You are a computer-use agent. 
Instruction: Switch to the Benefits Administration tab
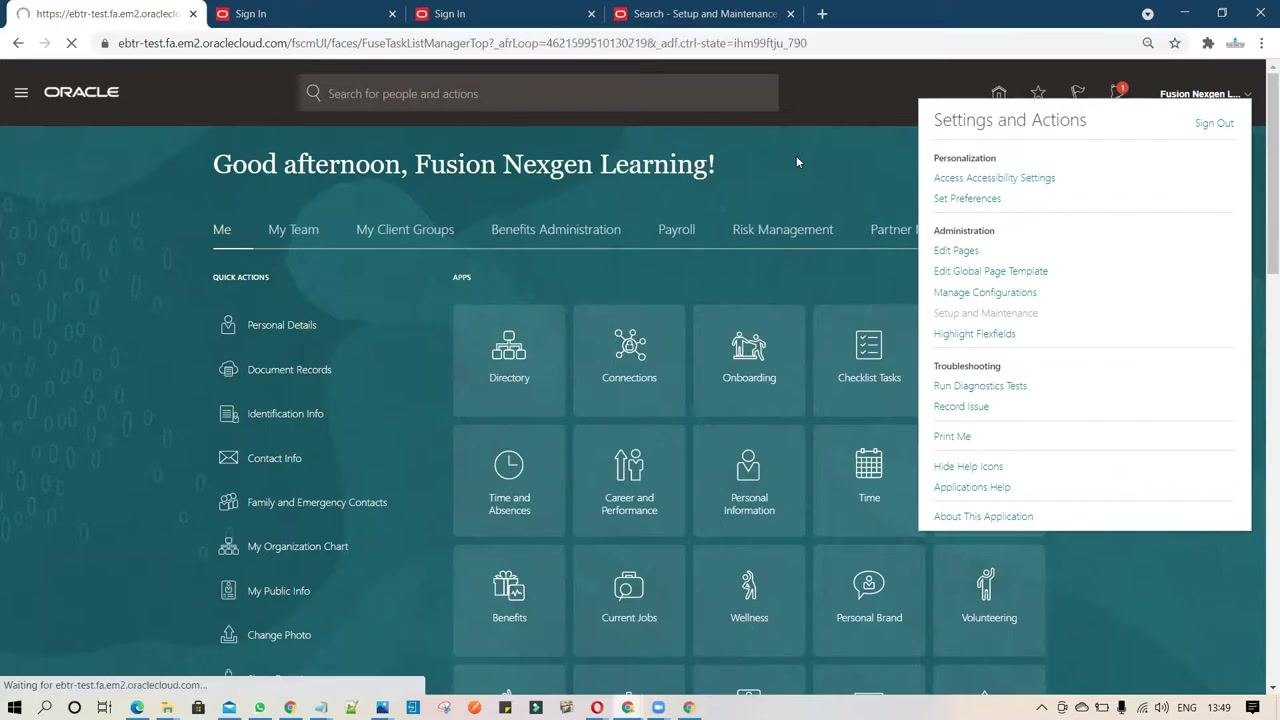pyautogui.click(x=556, y=229)
